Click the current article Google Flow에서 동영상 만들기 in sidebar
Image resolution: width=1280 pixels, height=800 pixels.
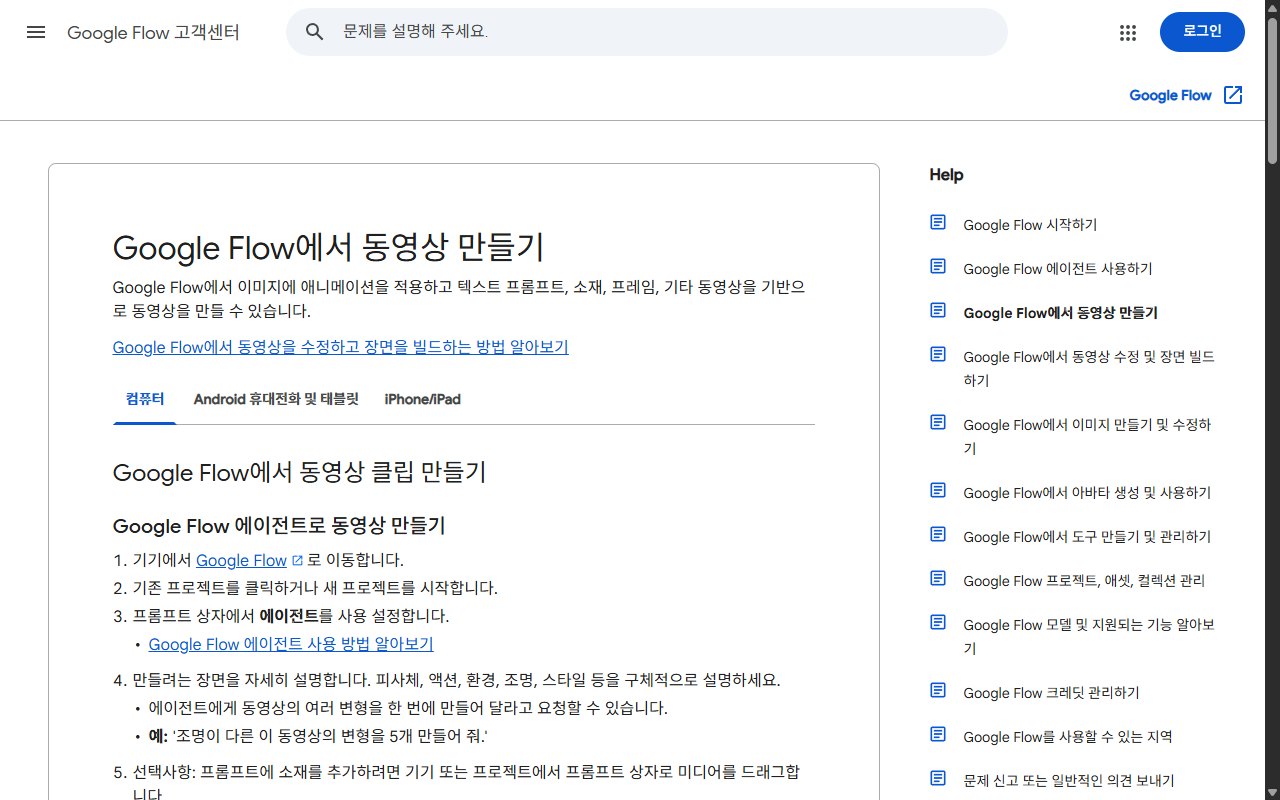tap(1060, 313)
